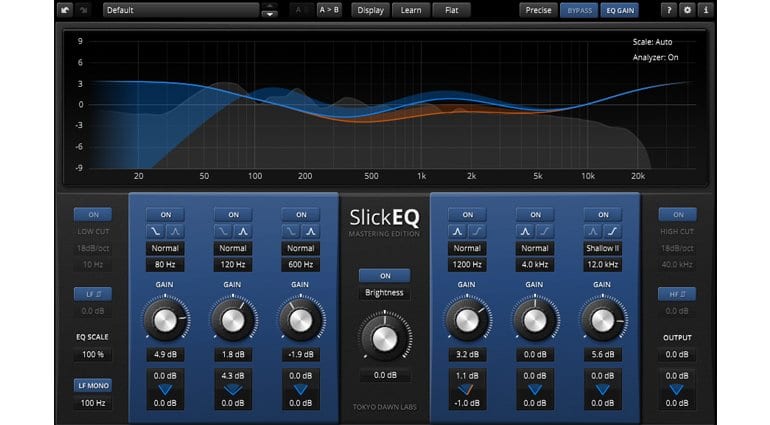Click the HF link button
This screenshot has height=425, width=770.
tap(677, 294)
